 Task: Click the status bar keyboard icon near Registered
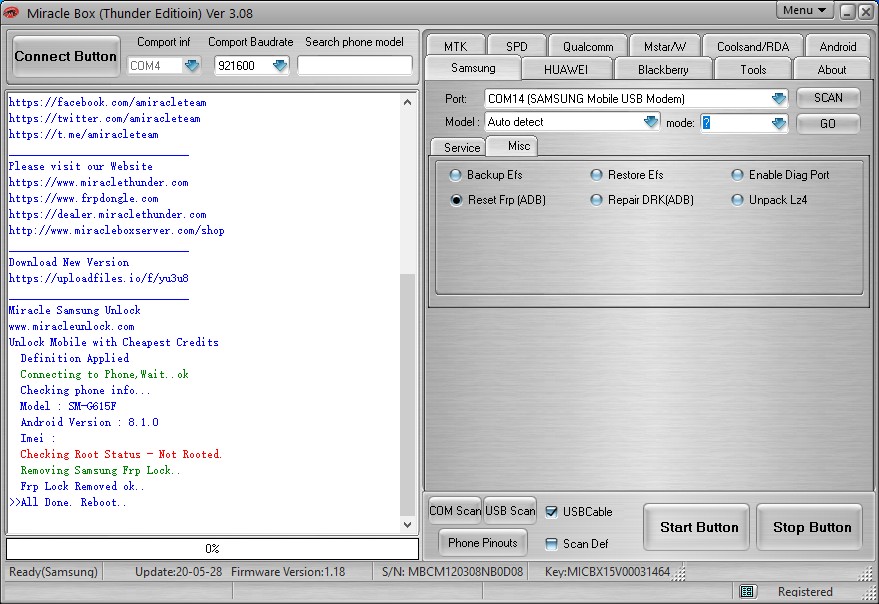click(747, 591)
